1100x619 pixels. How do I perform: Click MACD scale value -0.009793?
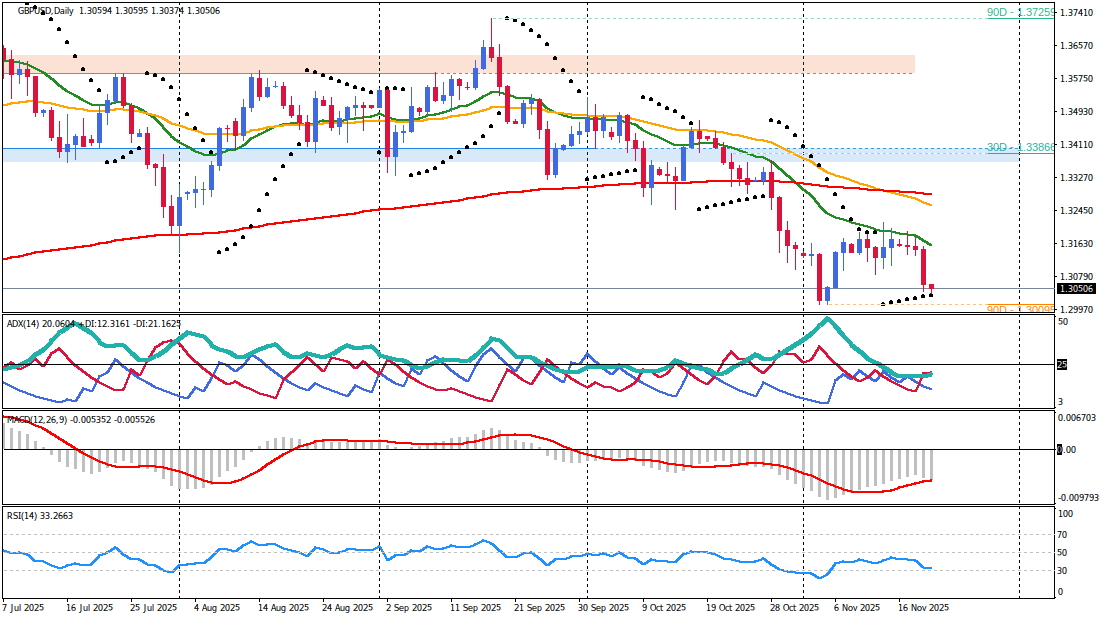point(1078,498)
